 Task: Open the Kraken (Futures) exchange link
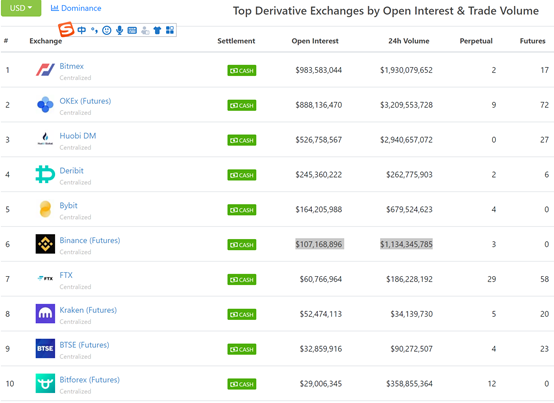(x=88, y=310)
